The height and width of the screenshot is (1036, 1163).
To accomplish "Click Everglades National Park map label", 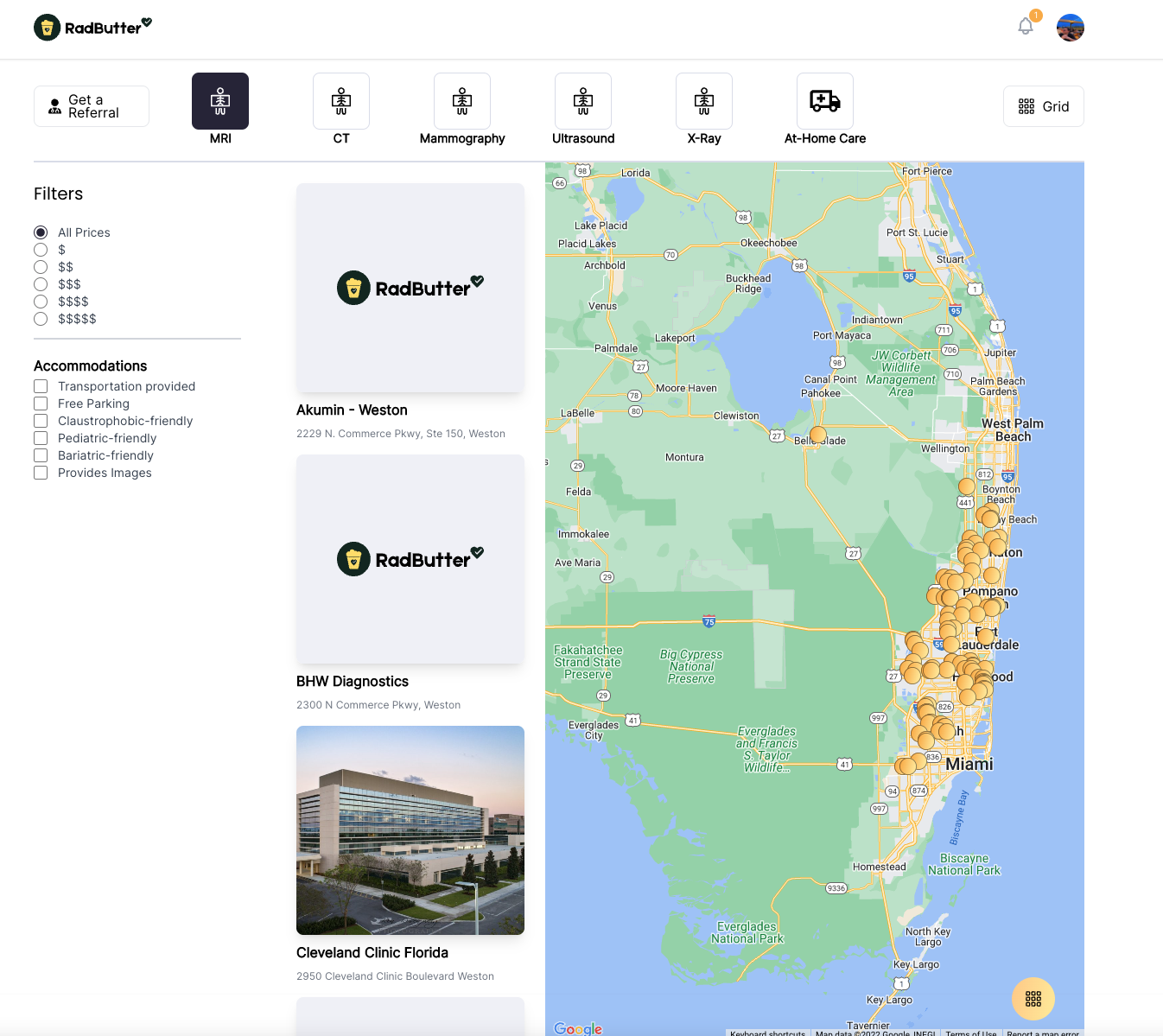I will point(747,932).
